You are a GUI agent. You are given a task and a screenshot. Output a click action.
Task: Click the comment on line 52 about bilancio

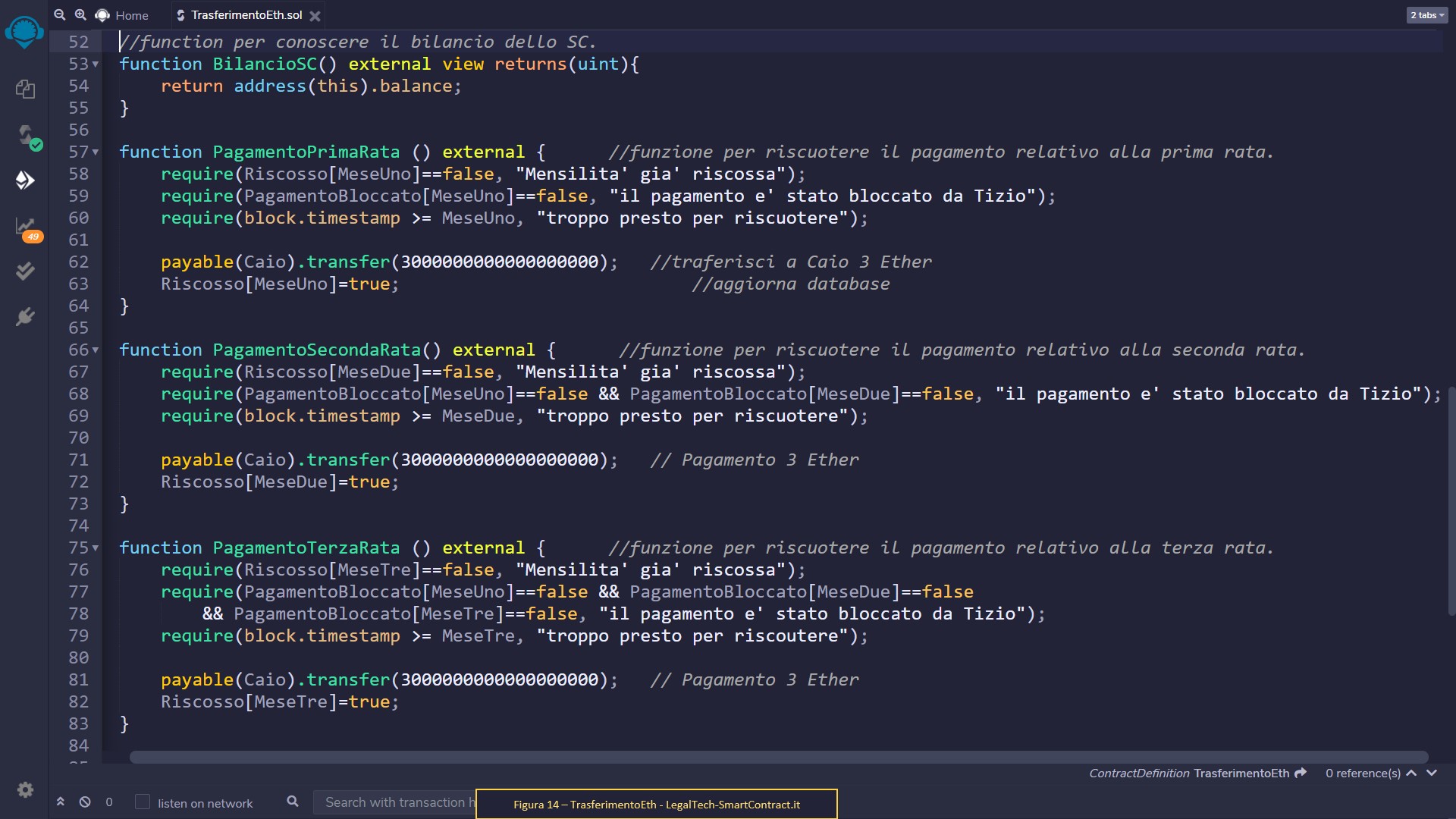click(358, 42)
